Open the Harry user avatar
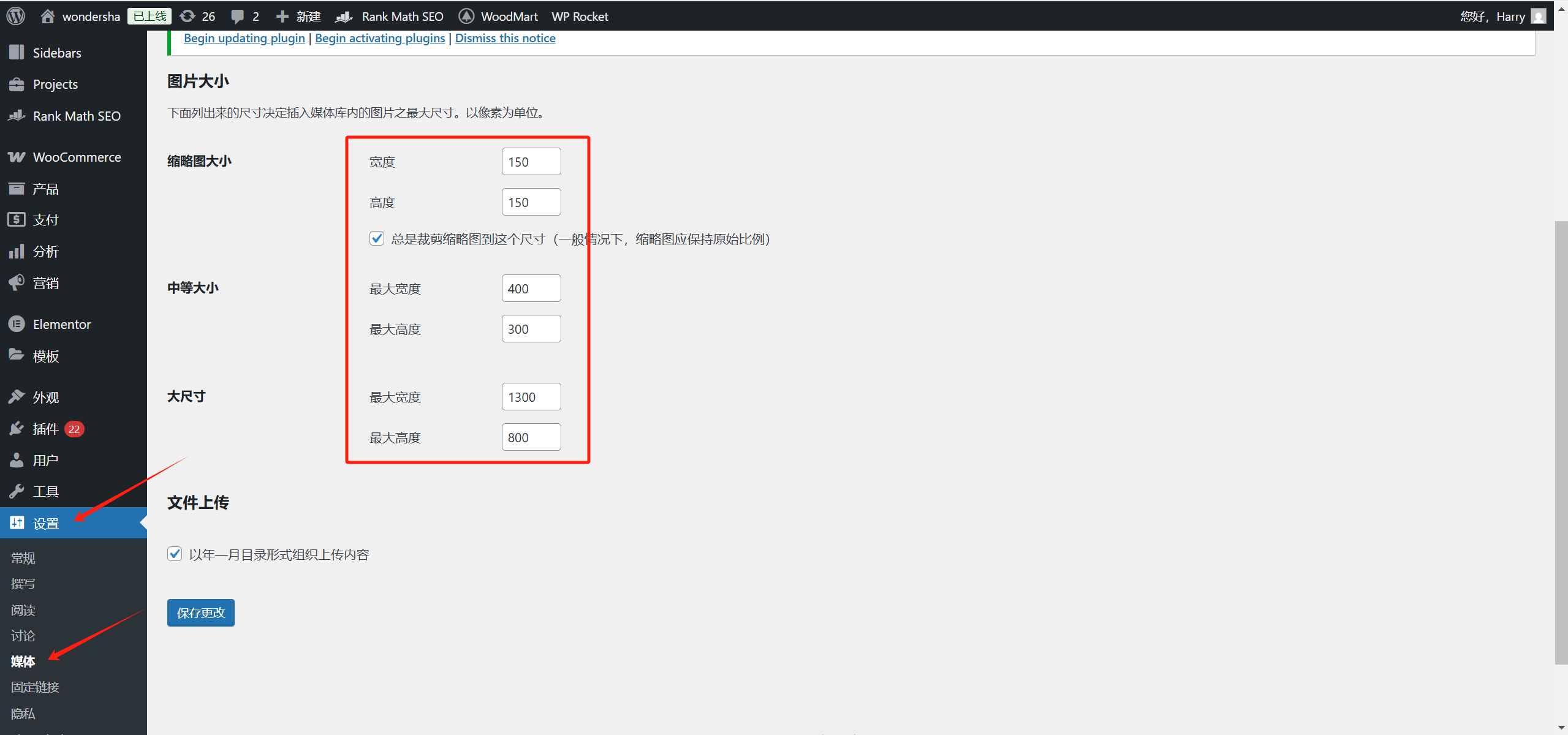The width and height of the screenshot is (1568, 735). tap(1538, 16)
